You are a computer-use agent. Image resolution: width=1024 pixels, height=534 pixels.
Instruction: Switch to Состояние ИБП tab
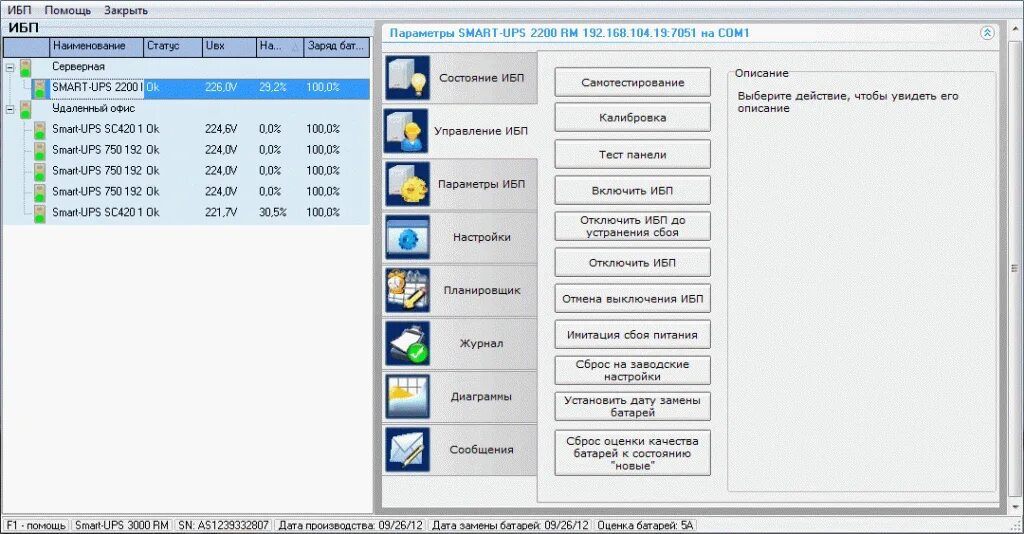[460, 78]
